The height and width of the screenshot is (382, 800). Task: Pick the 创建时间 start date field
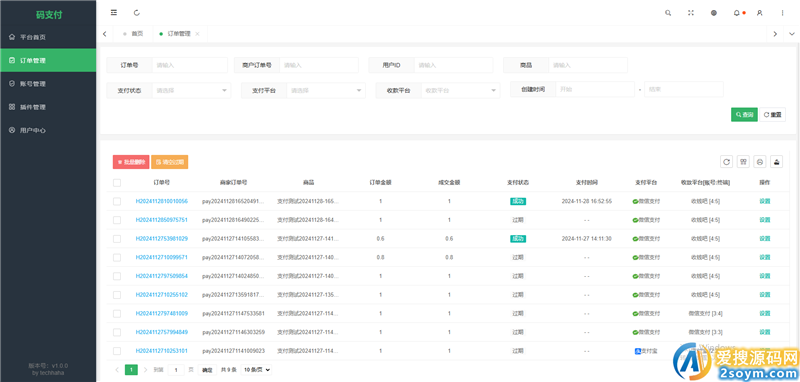[595, 89]
